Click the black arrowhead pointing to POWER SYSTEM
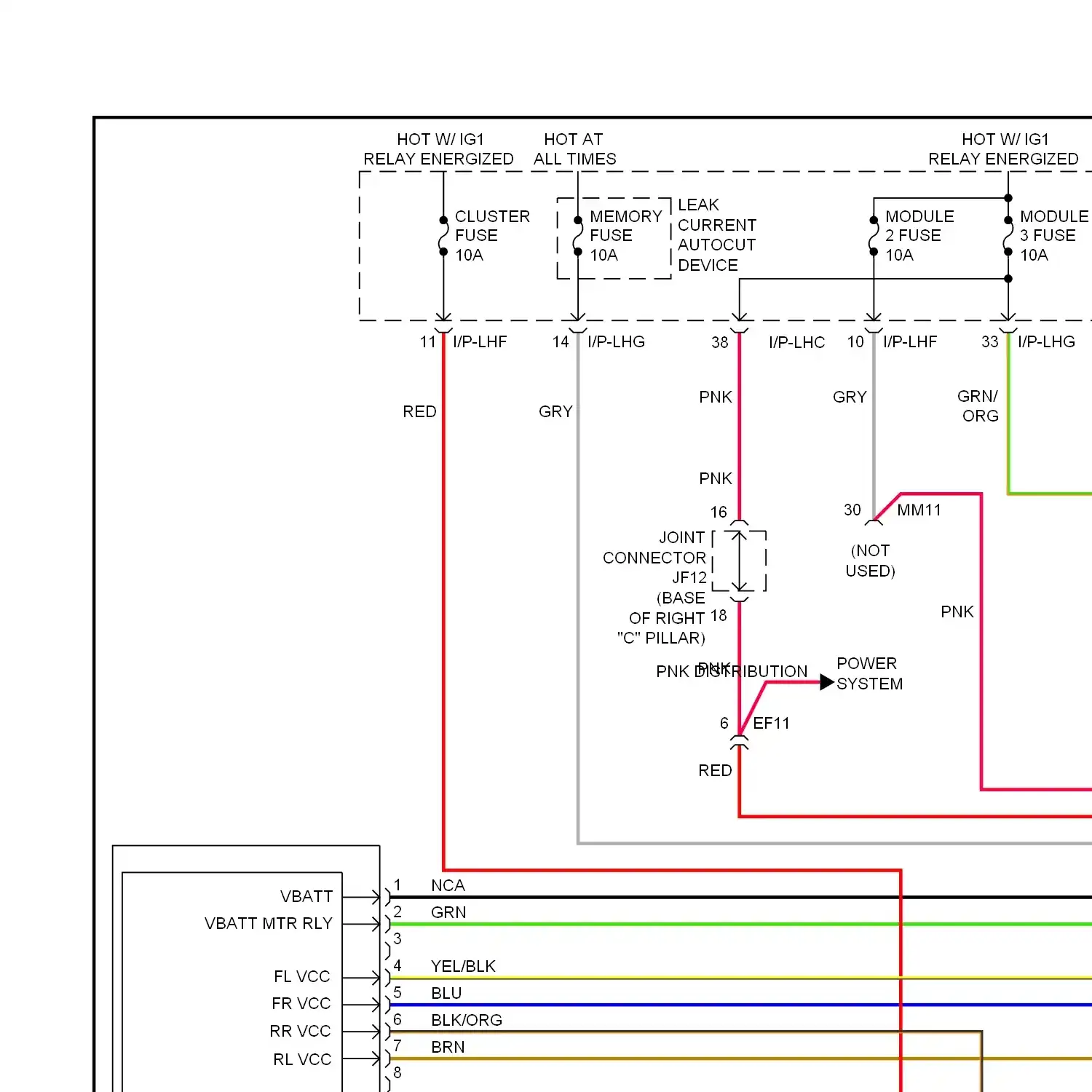The height and width of the screenshot is (1092, 1092). point(827,682)
